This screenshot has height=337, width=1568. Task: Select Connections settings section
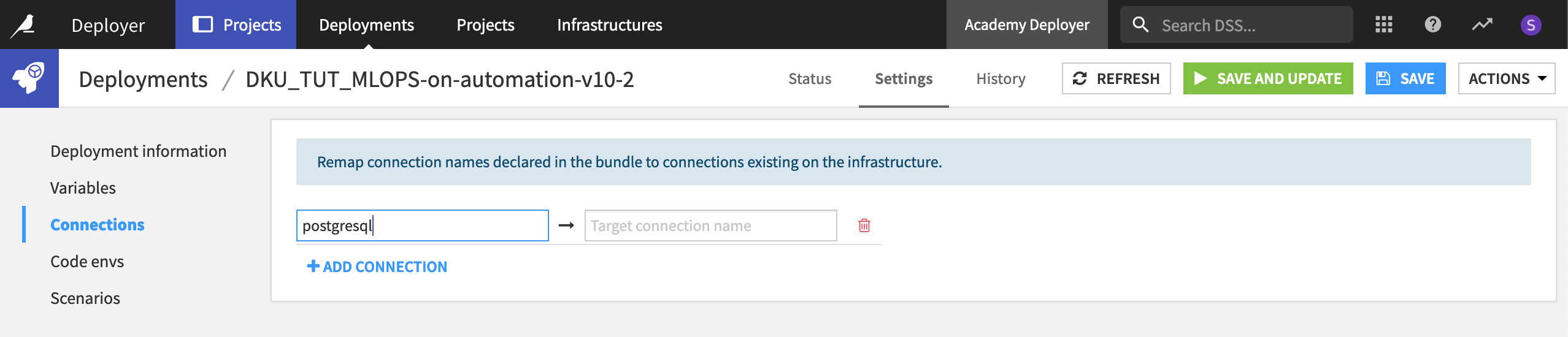coord(98,225)
